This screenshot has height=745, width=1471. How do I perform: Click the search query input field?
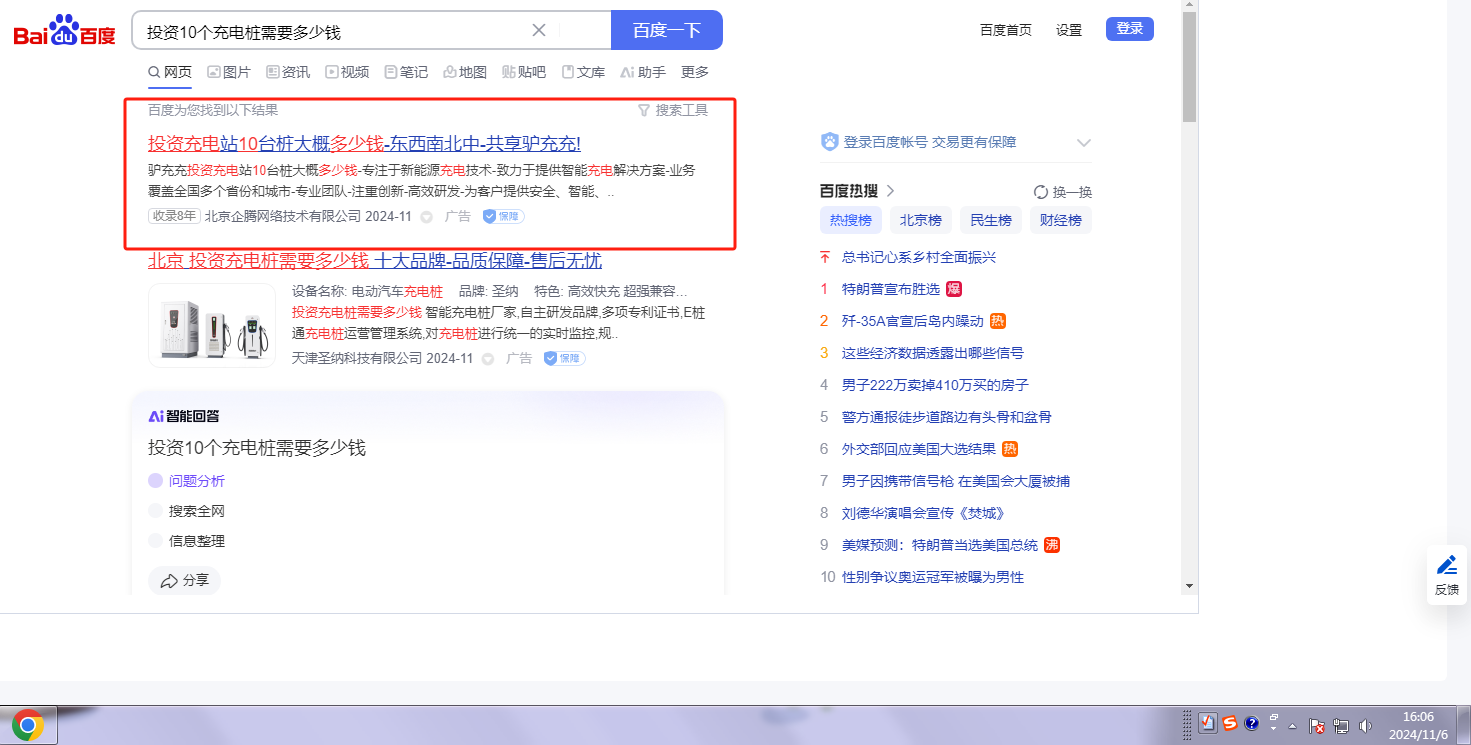[x=330, y=31]
